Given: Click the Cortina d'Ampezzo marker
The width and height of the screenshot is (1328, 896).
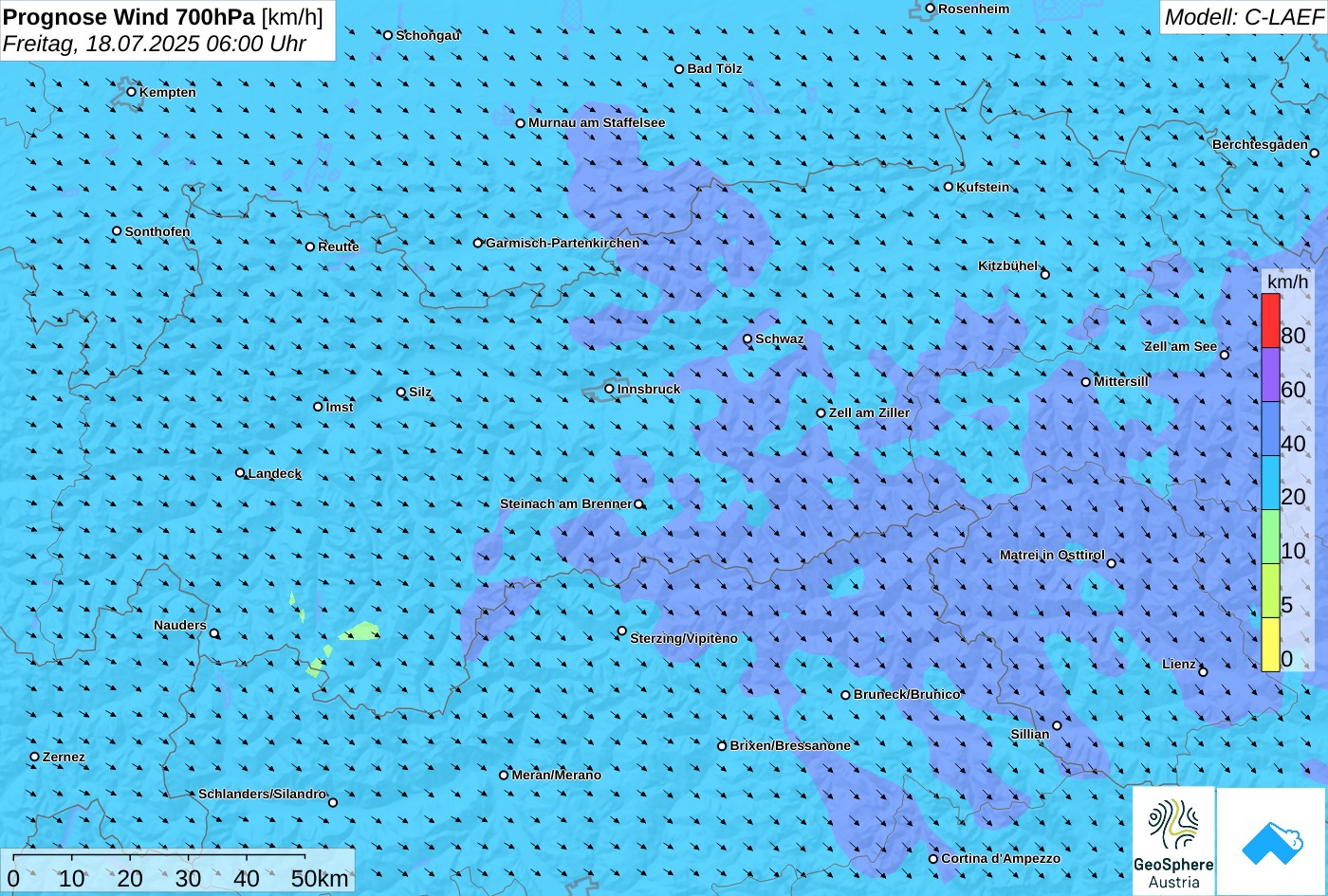Looking at the screenshot, I should [933, 858].
